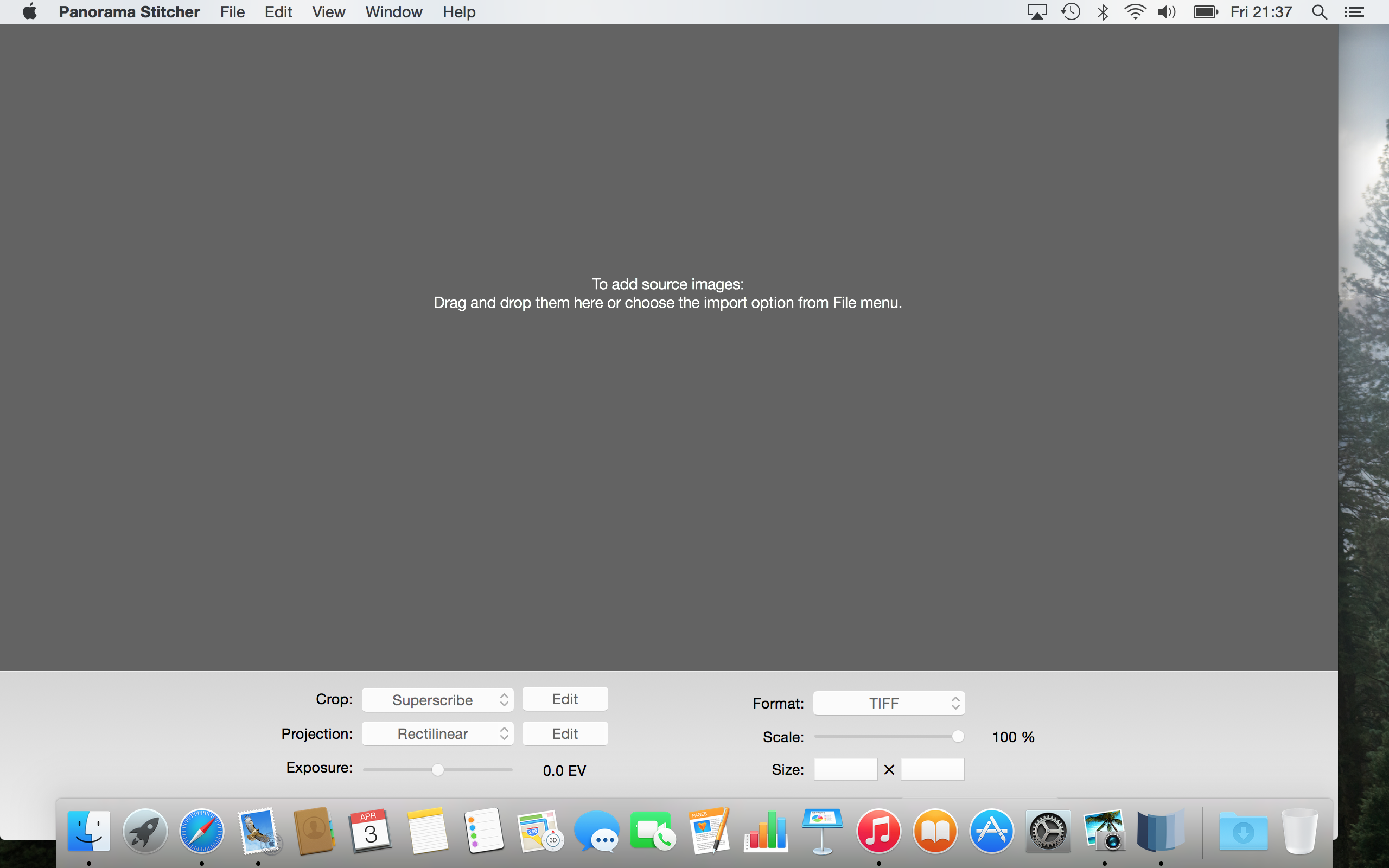The width and height of the screenshot is (1389, 868).
Task: Open the volume control in menu bar
Action: pyautogui.click(x=1167, y=12)
